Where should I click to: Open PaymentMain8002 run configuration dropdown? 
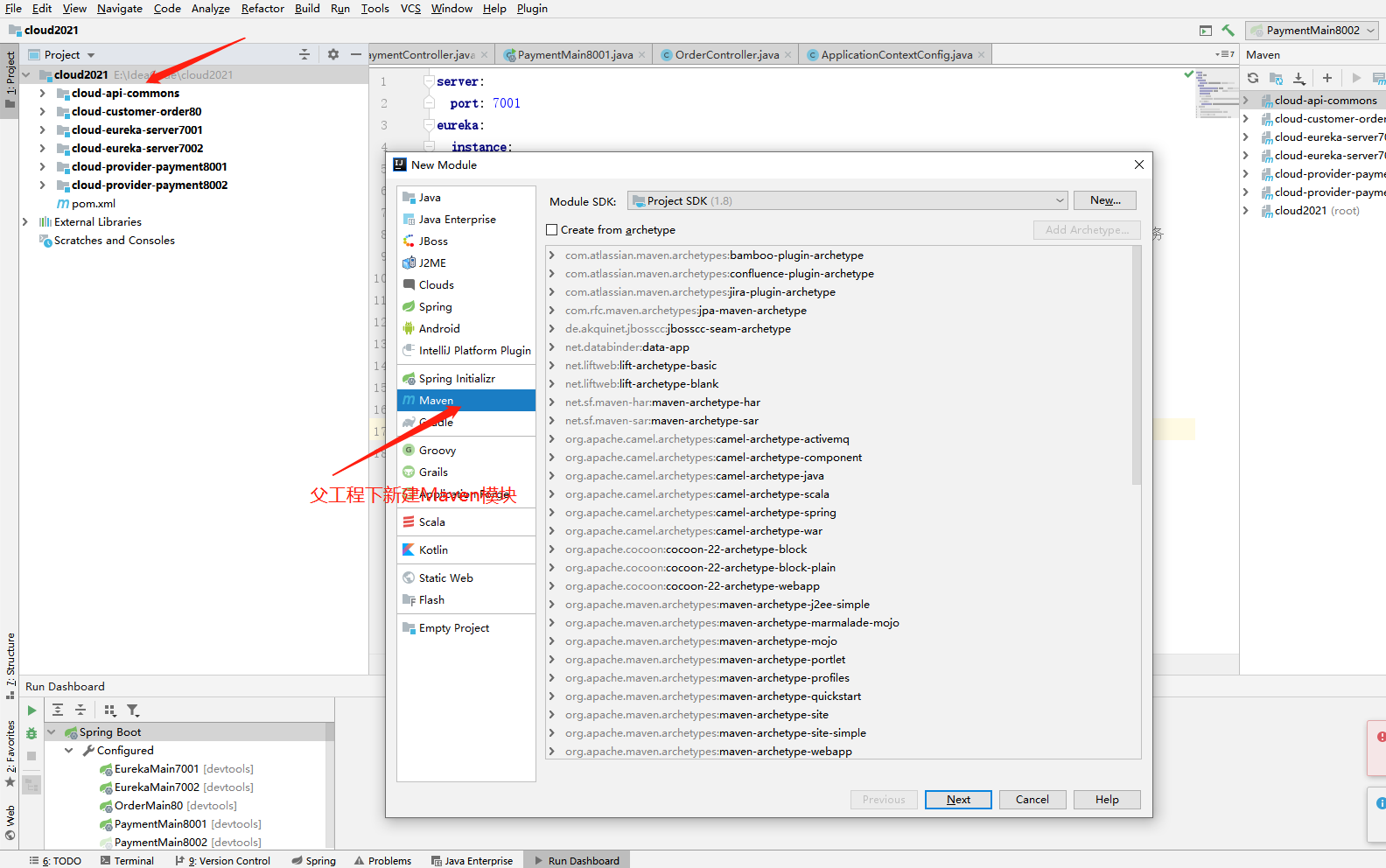[x=1312, y=31]
